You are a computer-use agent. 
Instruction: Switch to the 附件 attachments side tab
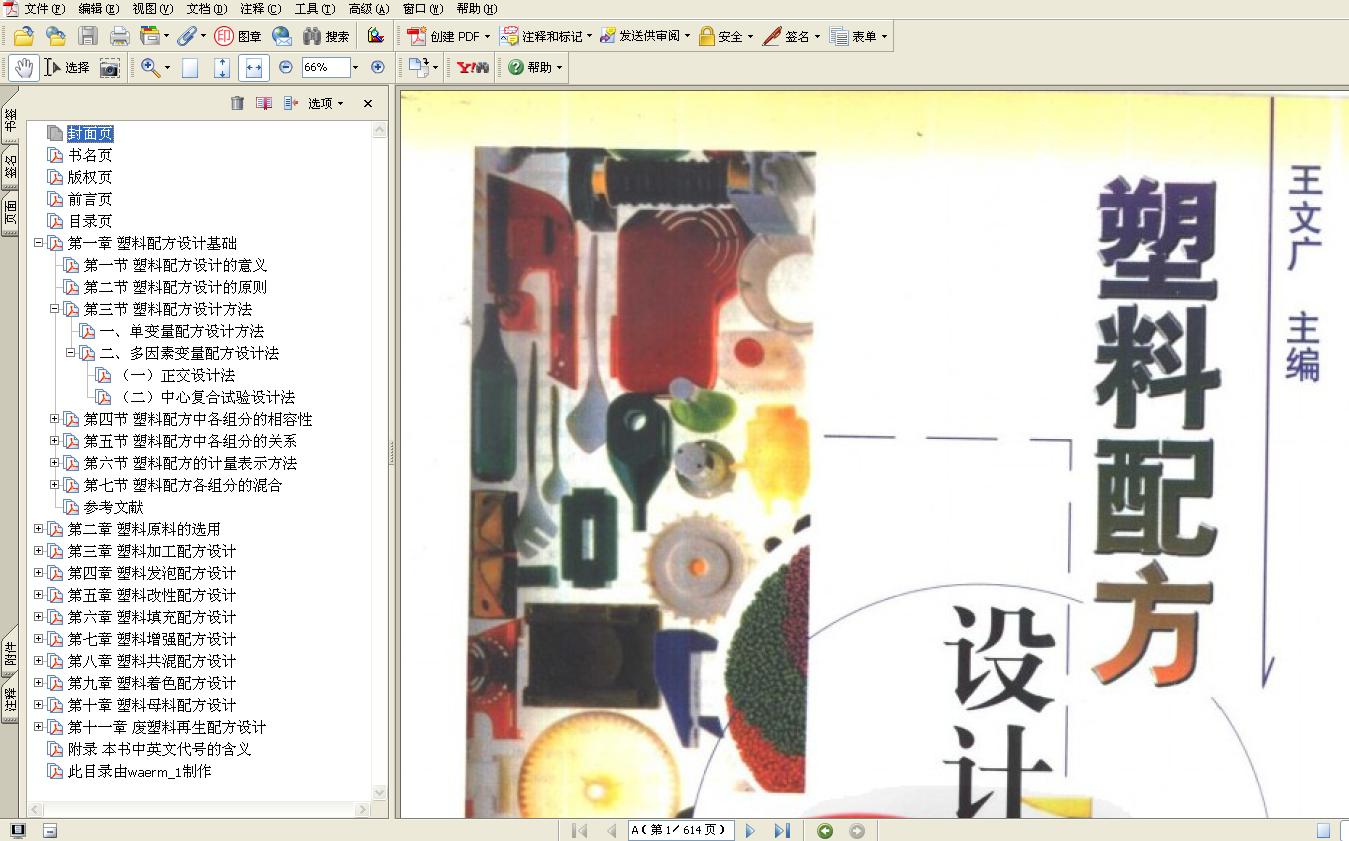point(10,654)
